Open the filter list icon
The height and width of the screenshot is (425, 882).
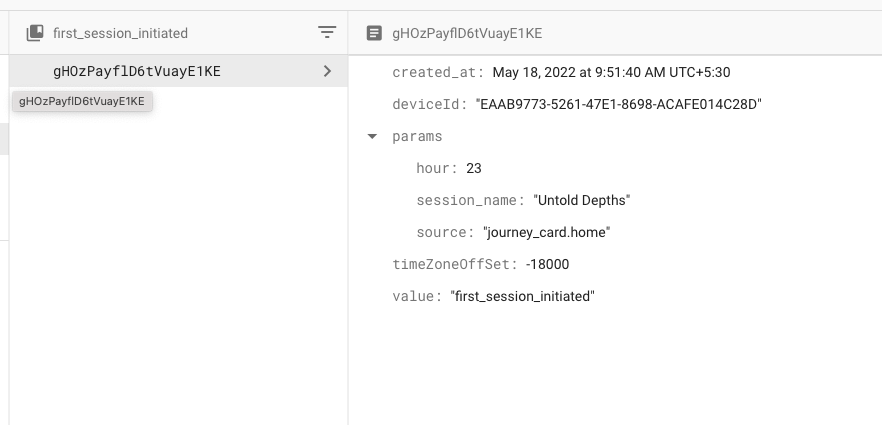coord(327,33)
